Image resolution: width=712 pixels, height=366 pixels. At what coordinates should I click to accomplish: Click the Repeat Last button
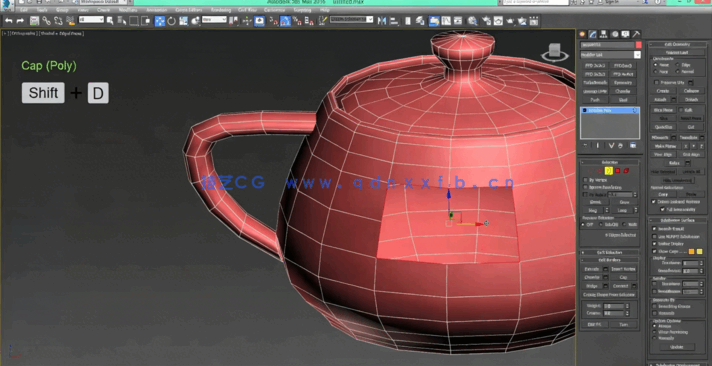[677, 53]
